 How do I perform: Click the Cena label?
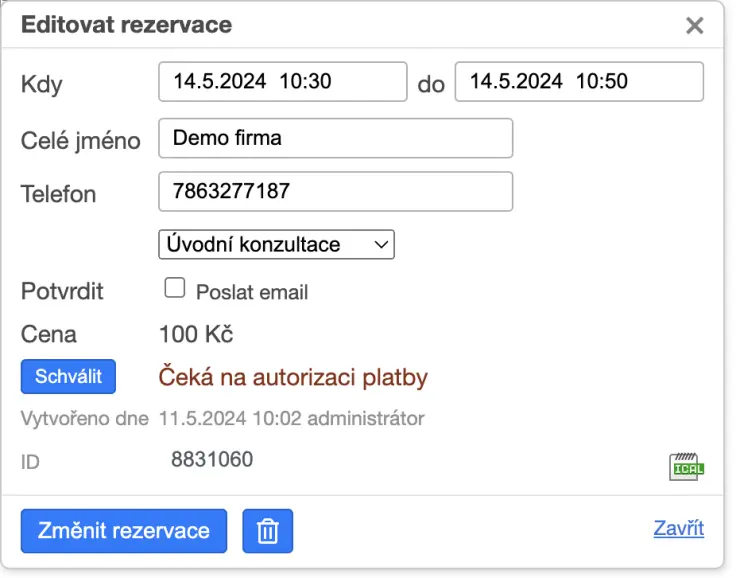pyautogui.click(x=49, y=334)
